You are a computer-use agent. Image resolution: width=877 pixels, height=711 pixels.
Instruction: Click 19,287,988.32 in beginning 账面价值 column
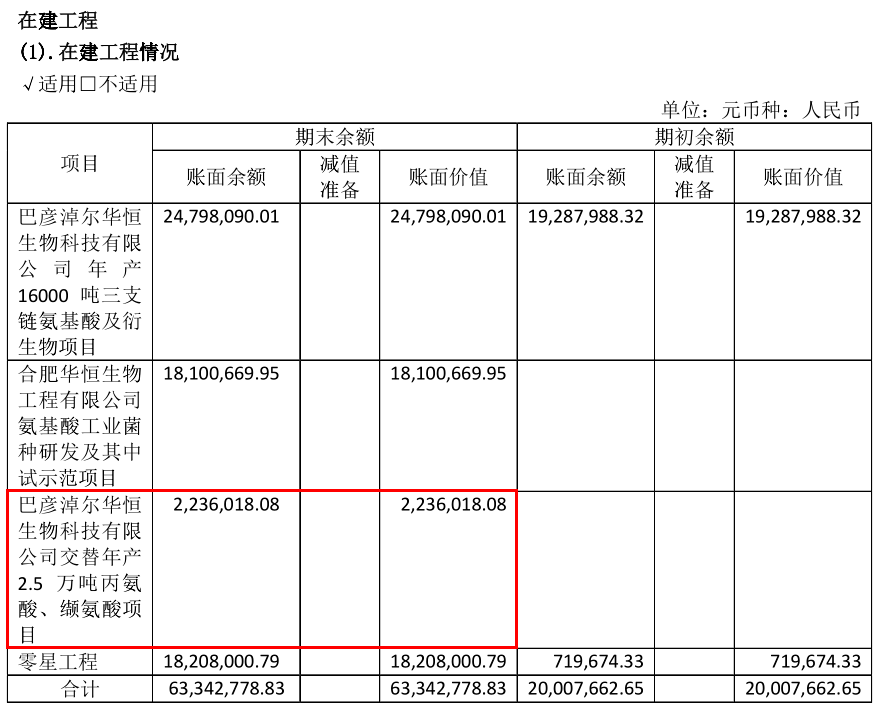pos(803,216)
